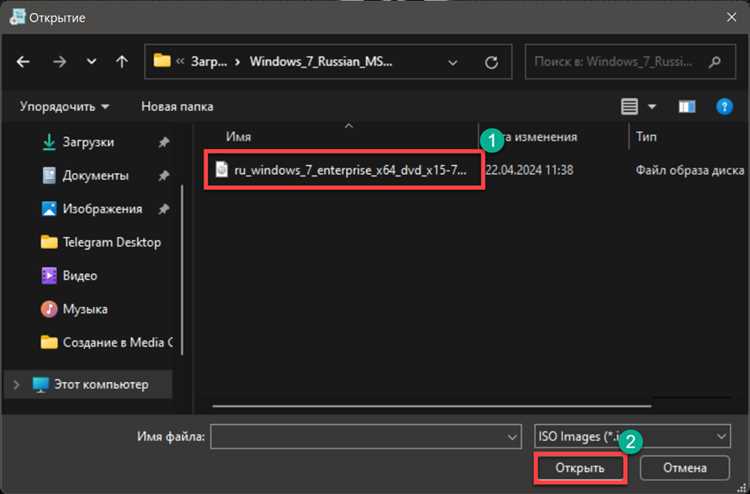Close the Открытие dialog
The width and height of the screenshot is (750, 494).
coord(731,18)
